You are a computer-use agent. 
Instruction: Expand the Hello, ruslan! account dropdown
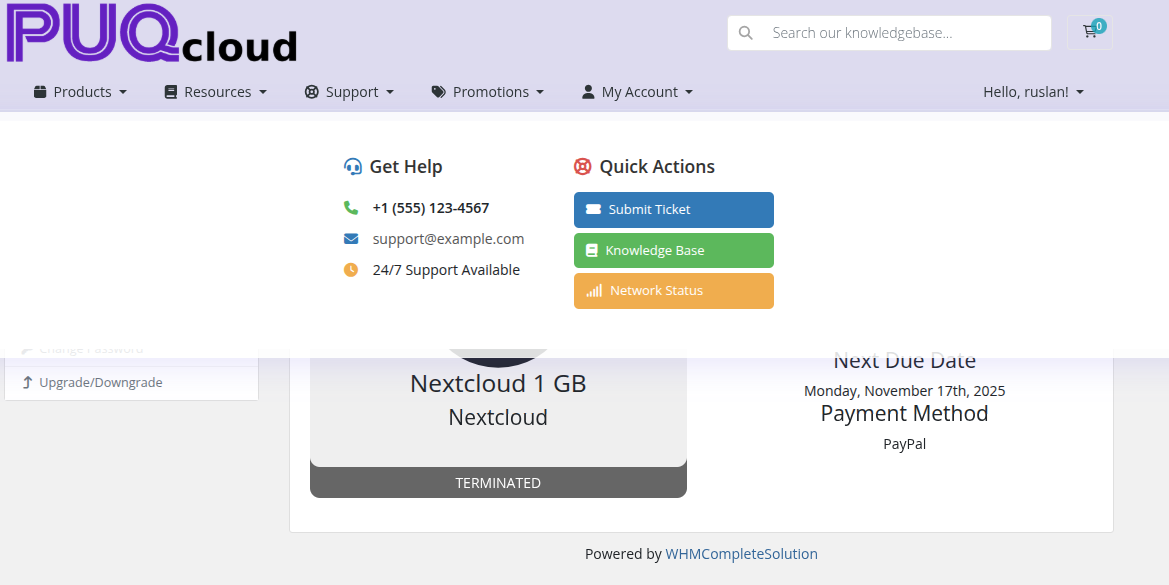1033,91
